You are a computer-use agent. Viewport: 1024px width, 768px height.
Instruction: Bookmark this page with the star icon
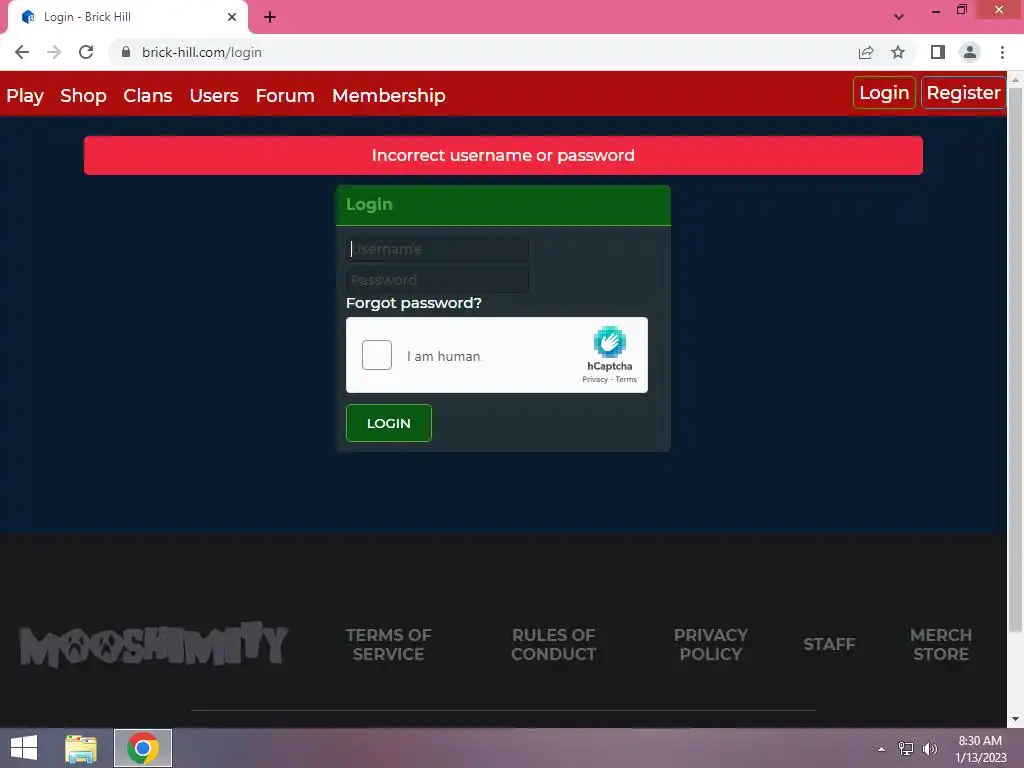tap(898, 52)
